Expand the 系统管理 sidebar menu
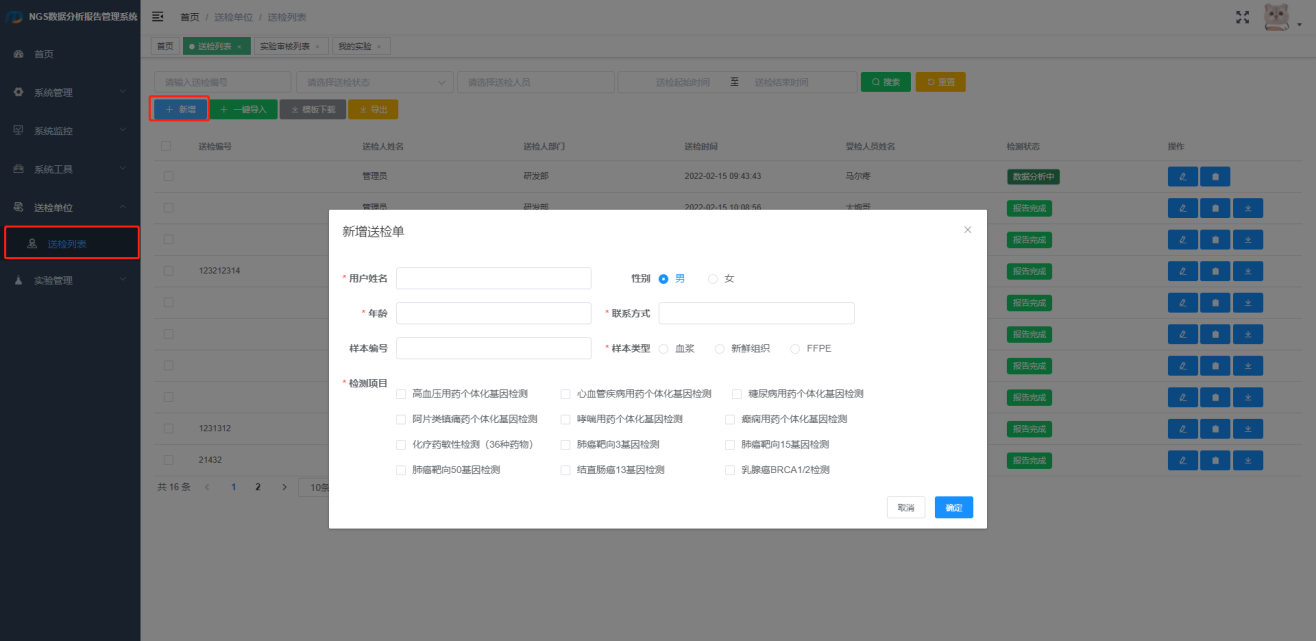Viewport: 1316px width, 641px height. coord(69,93)
